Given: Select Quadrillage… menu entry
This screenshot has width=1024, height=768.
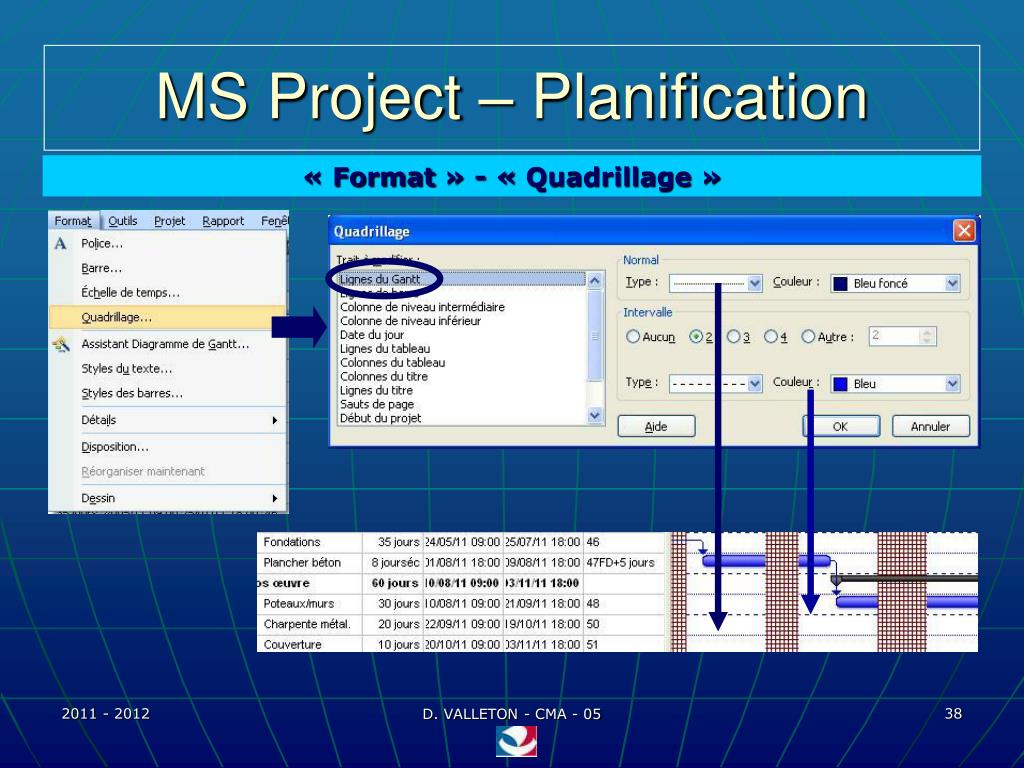Looking at the screenshot, I should [167, 317].
